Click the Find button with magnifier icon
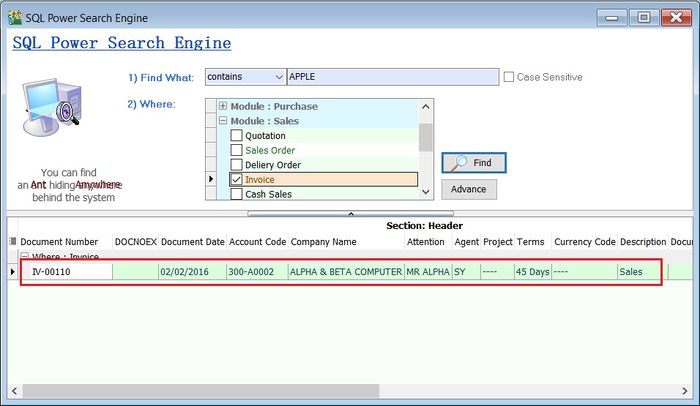 [x=473, y=162]
